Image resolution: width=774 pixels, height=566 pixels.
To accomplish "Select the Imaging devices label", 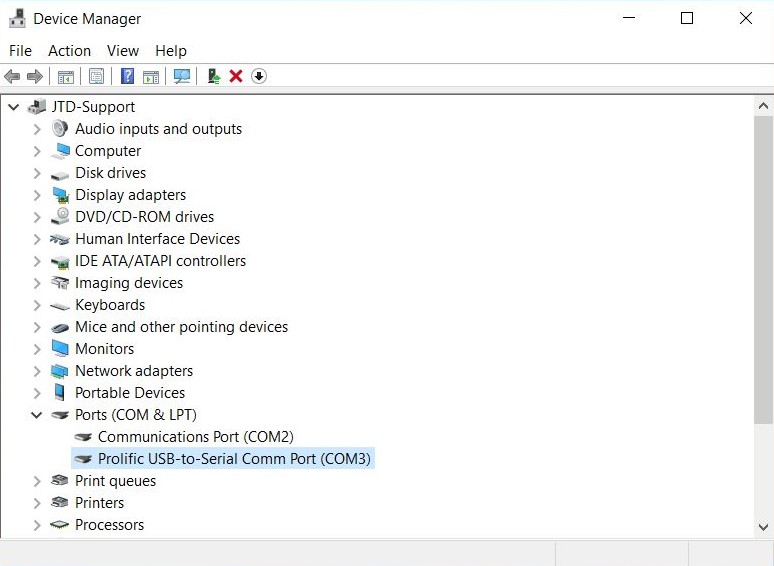I will (x=129, y=283).
